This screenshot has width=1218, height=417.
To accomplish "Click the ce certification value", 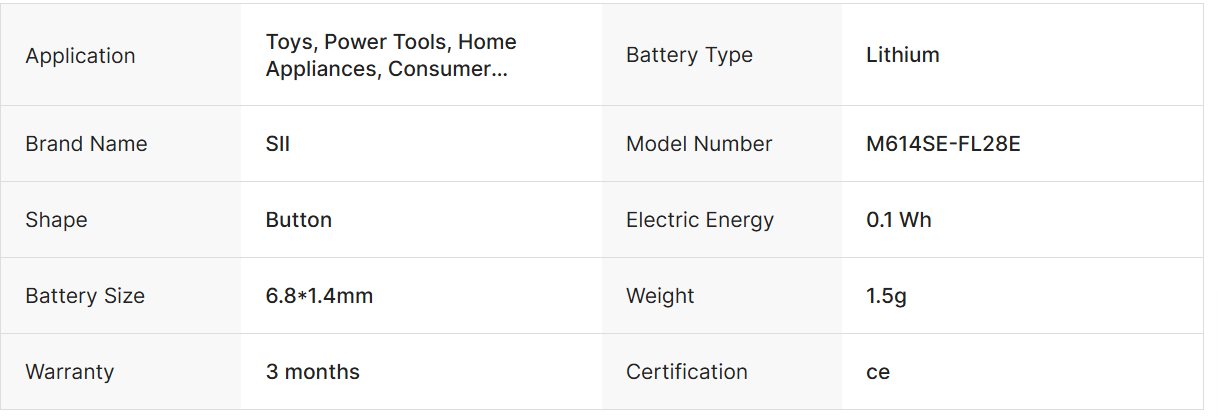I will click(878, 372).
